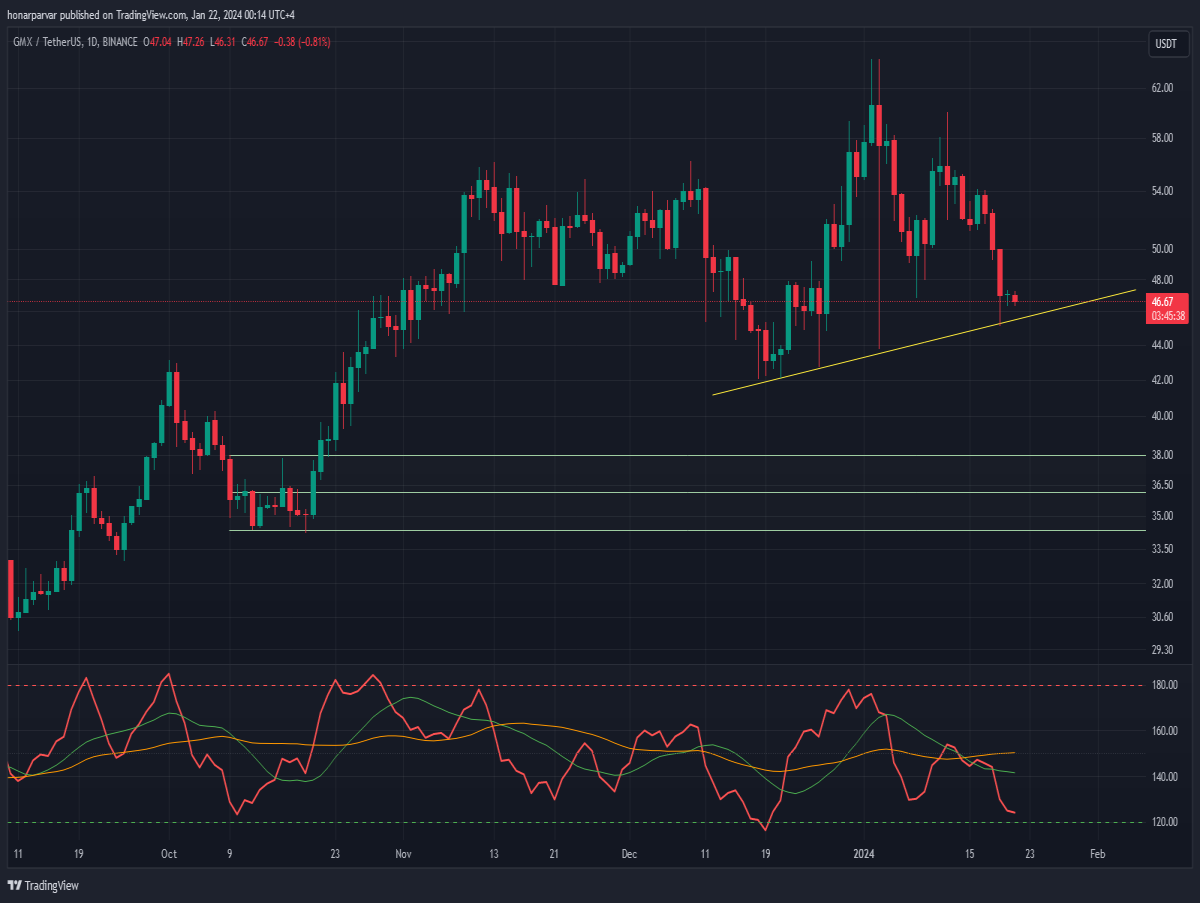1200x903 pixels.
Task: Click the 160.00 indicator scale label
Action: [1164, 731]
